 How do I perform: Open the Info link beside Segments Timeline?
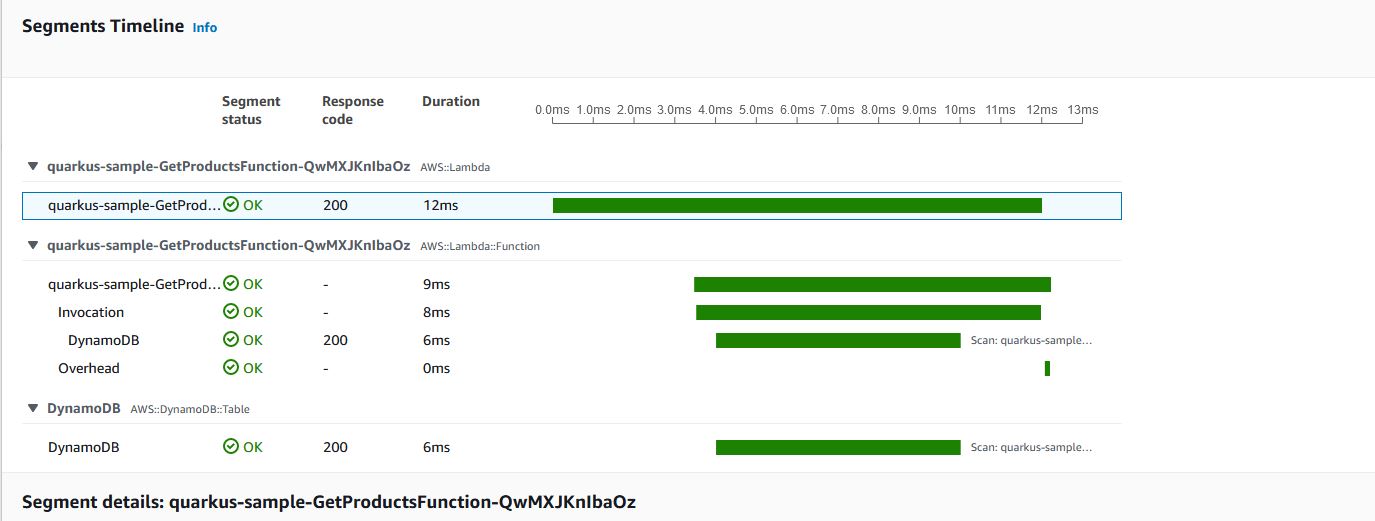pos(205,28)
